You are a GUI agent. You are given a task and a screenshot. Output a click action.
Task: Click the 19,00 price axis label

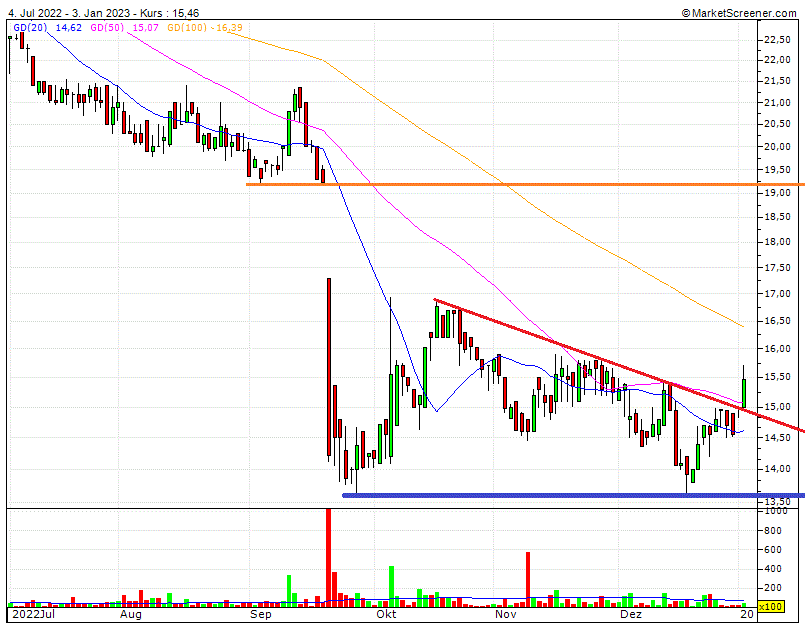click(x=777, y=193)
